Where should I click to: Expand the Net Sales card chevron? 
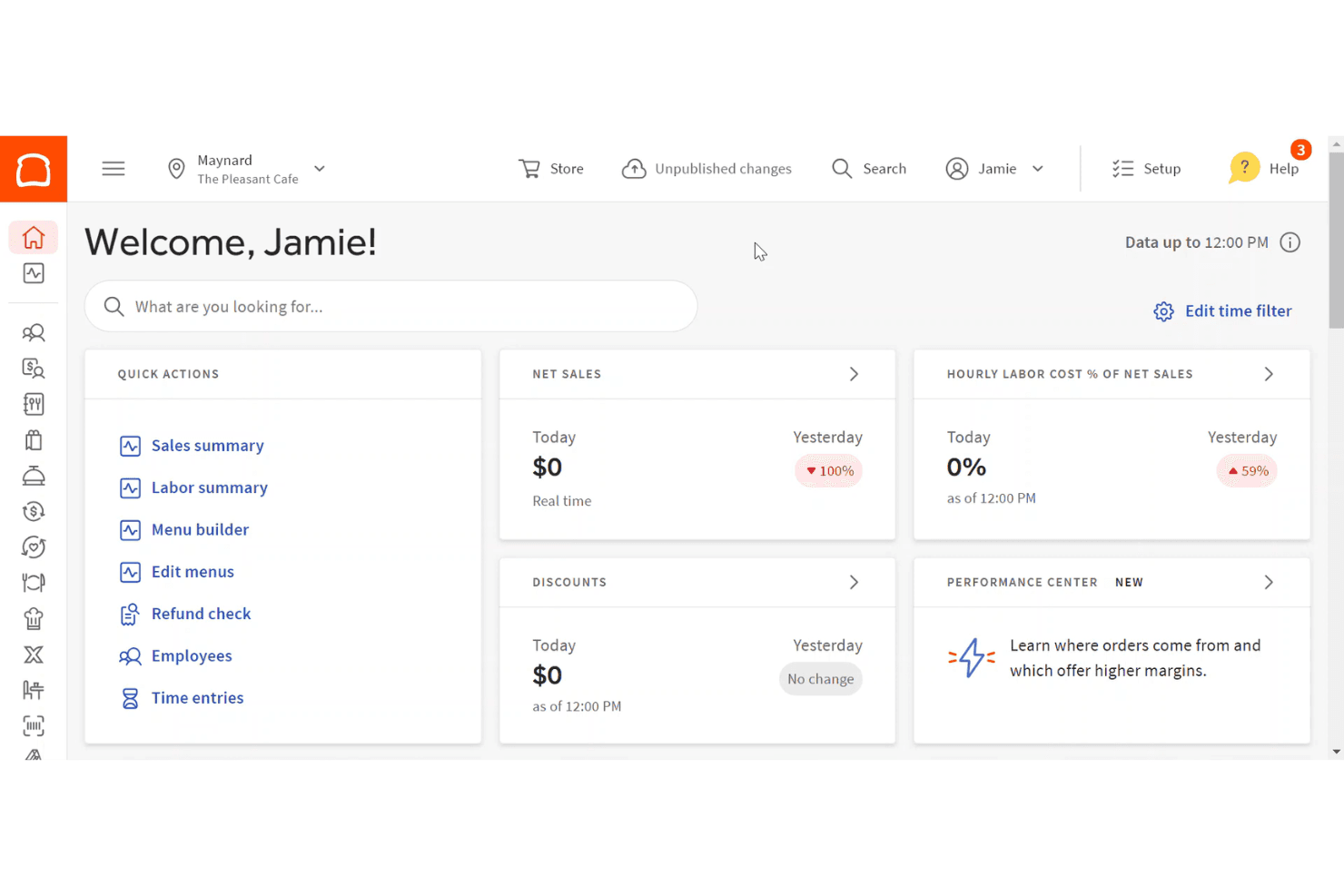854,374
